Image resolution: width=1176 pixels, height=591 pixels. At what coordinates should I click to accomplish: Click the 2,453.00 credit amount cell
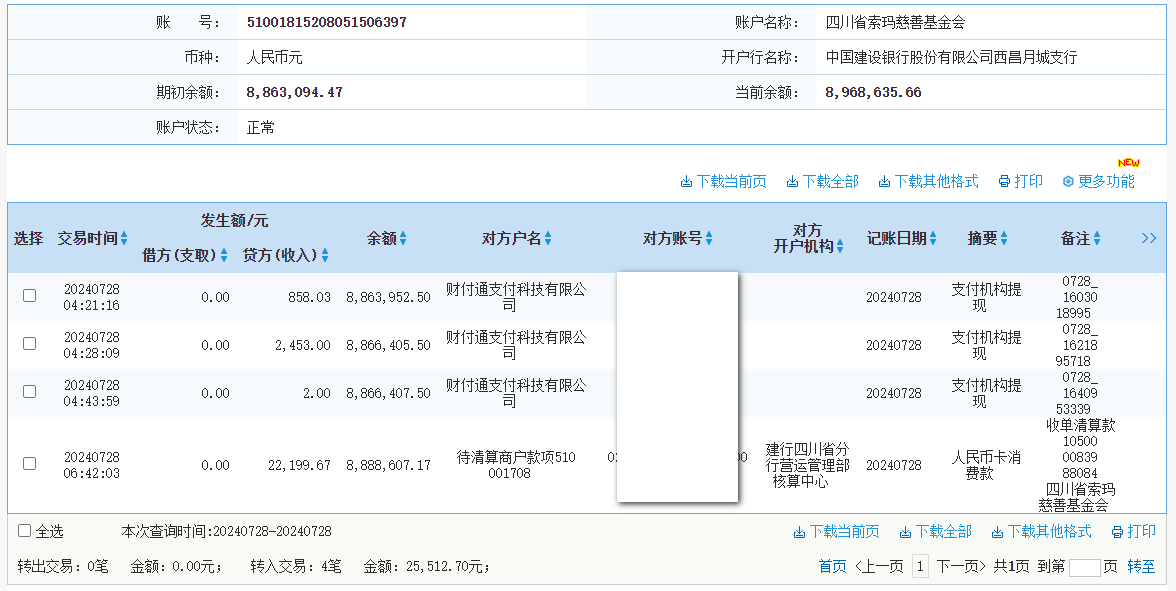point(302,345)
